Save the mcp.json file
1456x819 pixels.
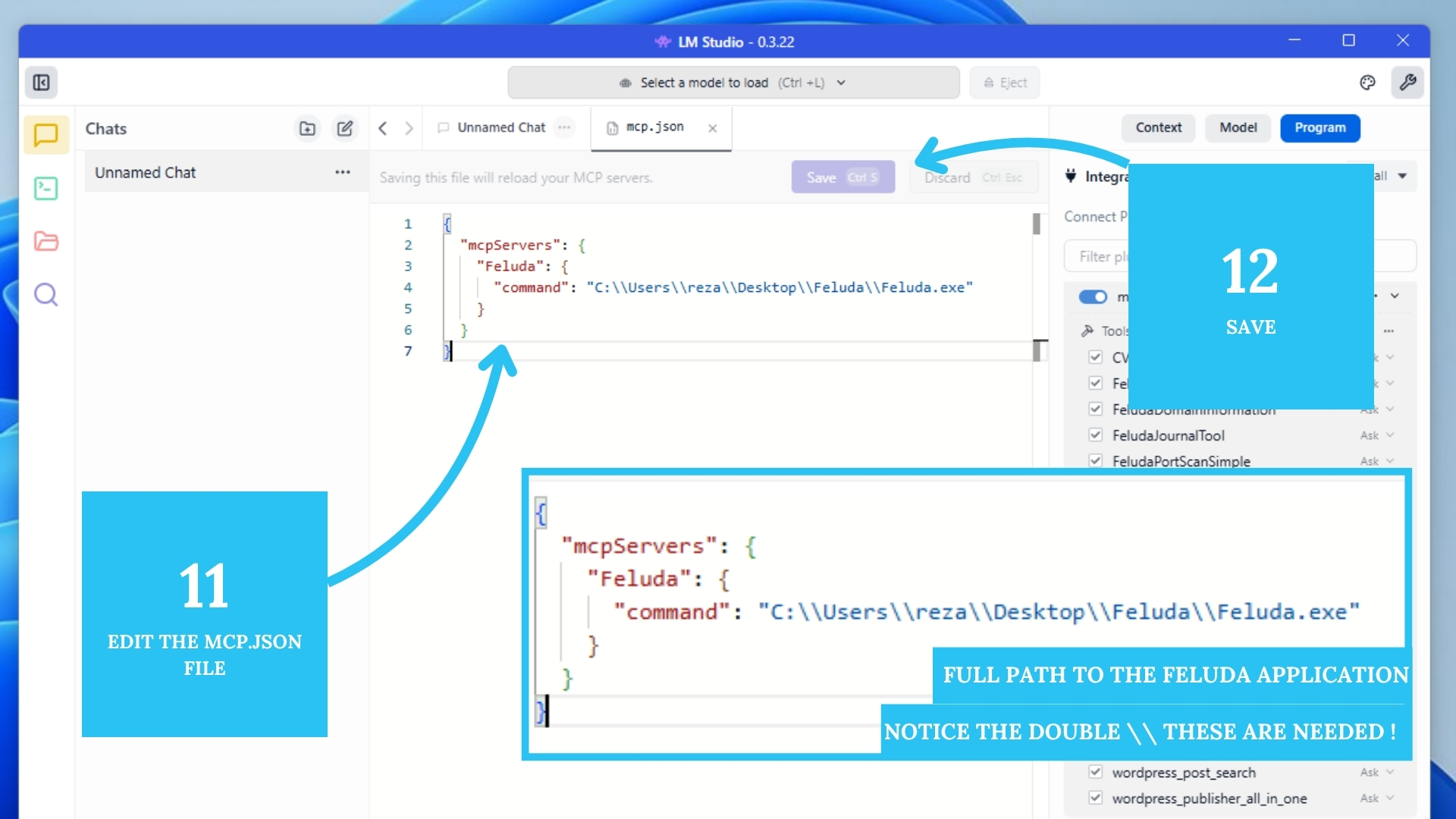click(843, 177)
